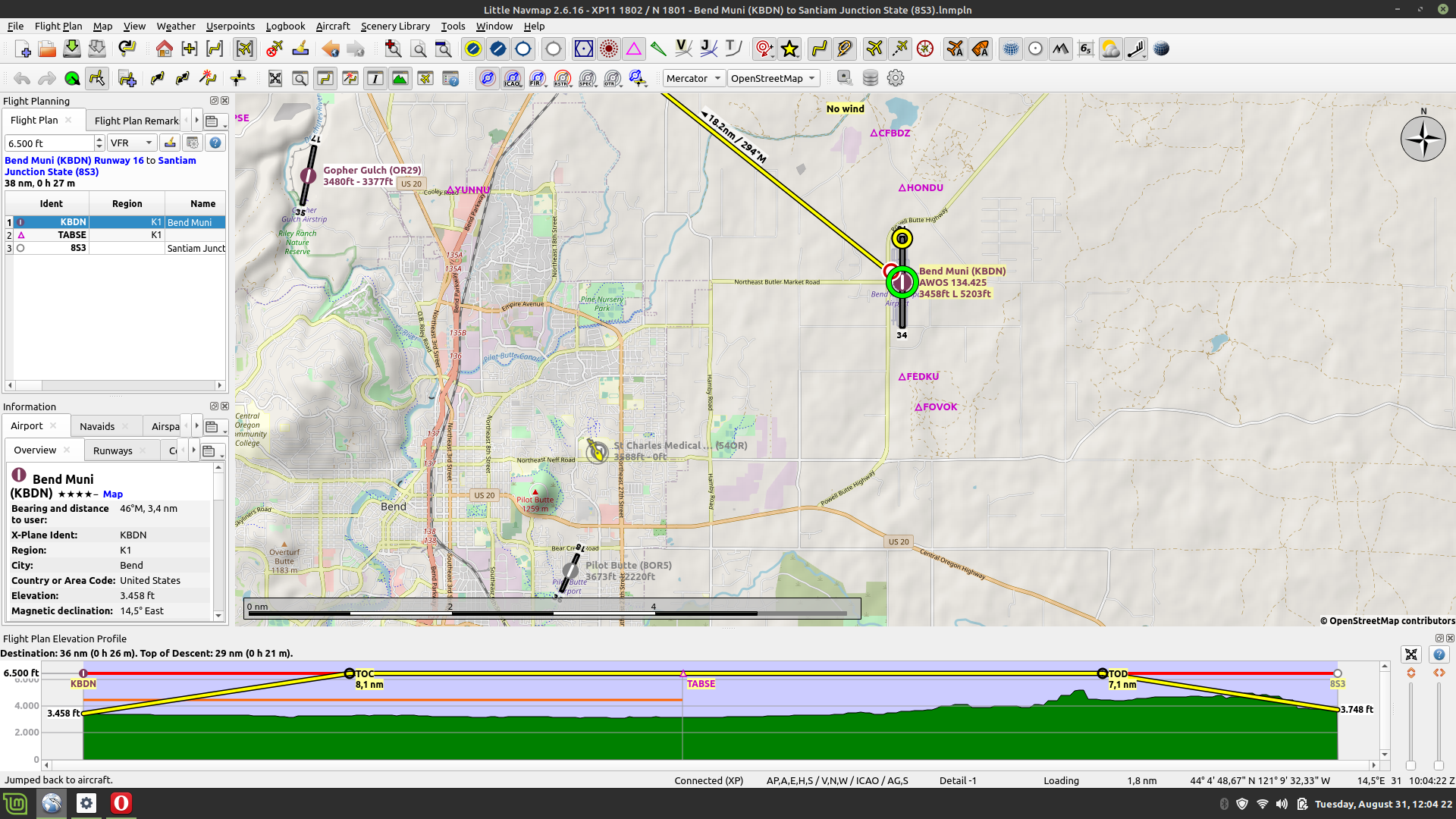This screenshot has width=1456, height=819.
Task: Click the Go to Home view icon
Action: click(165, 49)
